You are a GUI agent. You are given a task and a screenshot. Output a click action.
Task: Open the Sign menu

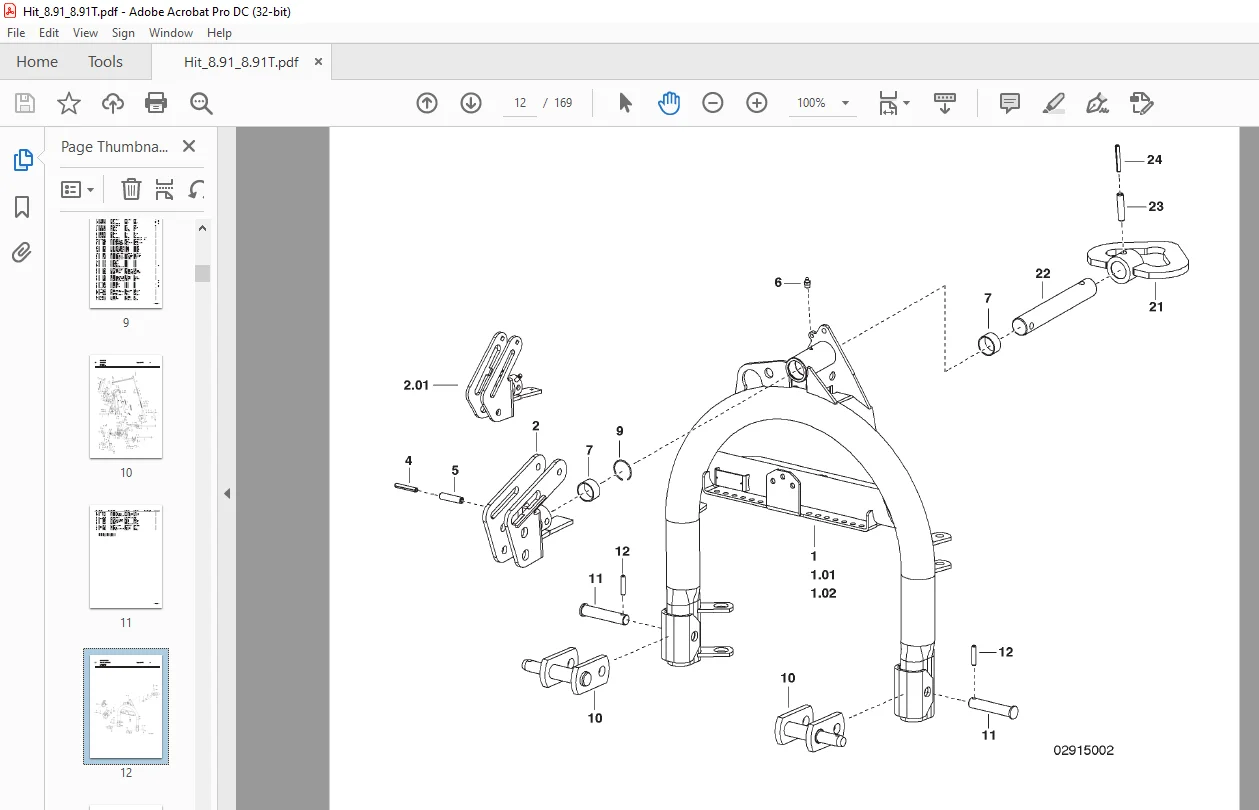coord(123,33)
